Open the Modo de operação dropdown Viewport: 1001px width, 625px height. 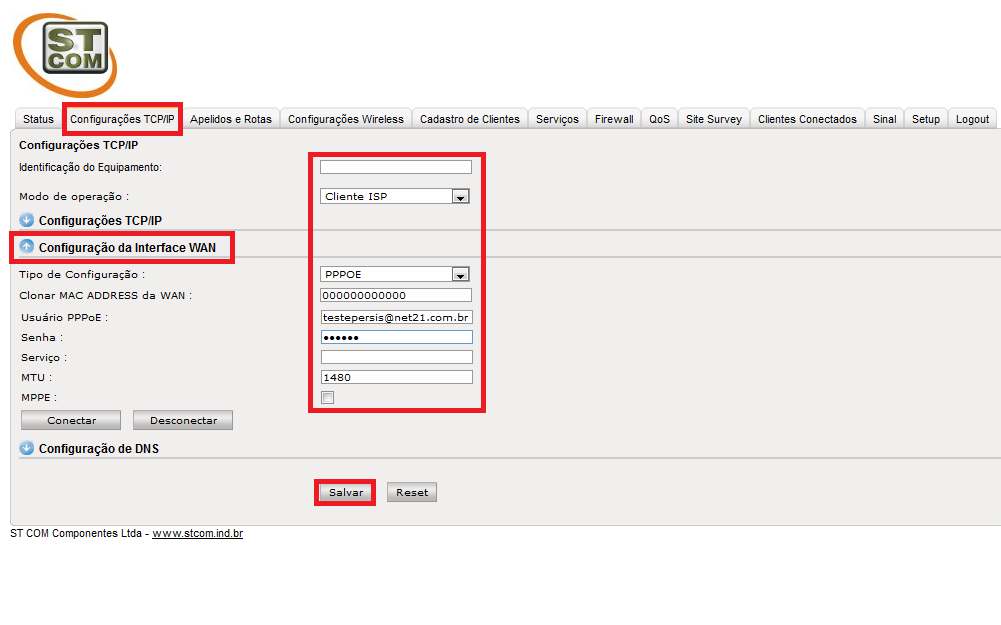click(x=460, y=197)
